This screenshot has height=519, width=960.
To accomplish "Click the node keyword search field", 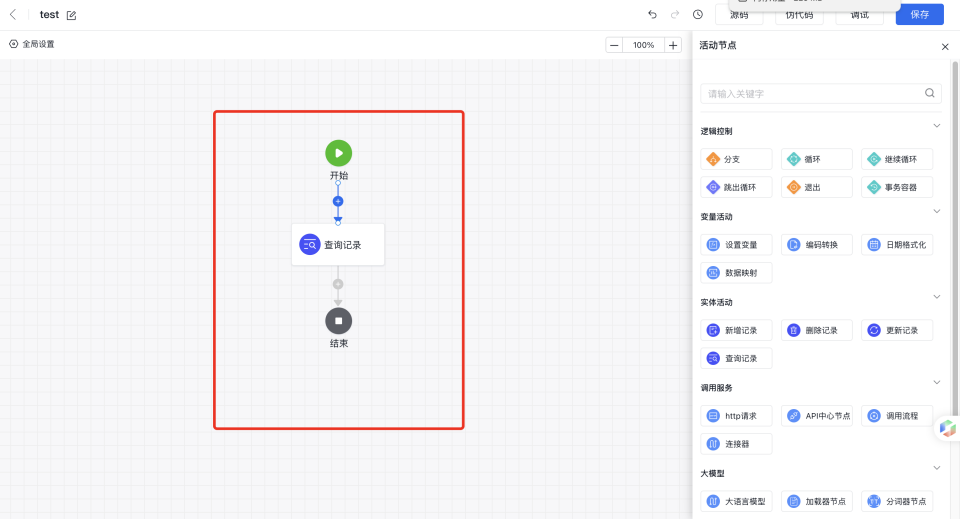I will tap(814, 93).
